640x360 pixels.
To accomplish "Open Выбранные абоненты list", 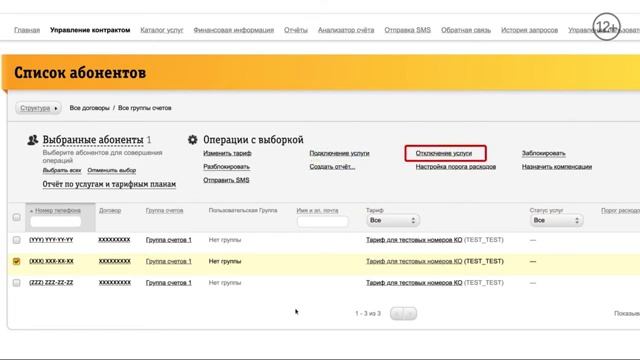I will click(x=93, y=140).
